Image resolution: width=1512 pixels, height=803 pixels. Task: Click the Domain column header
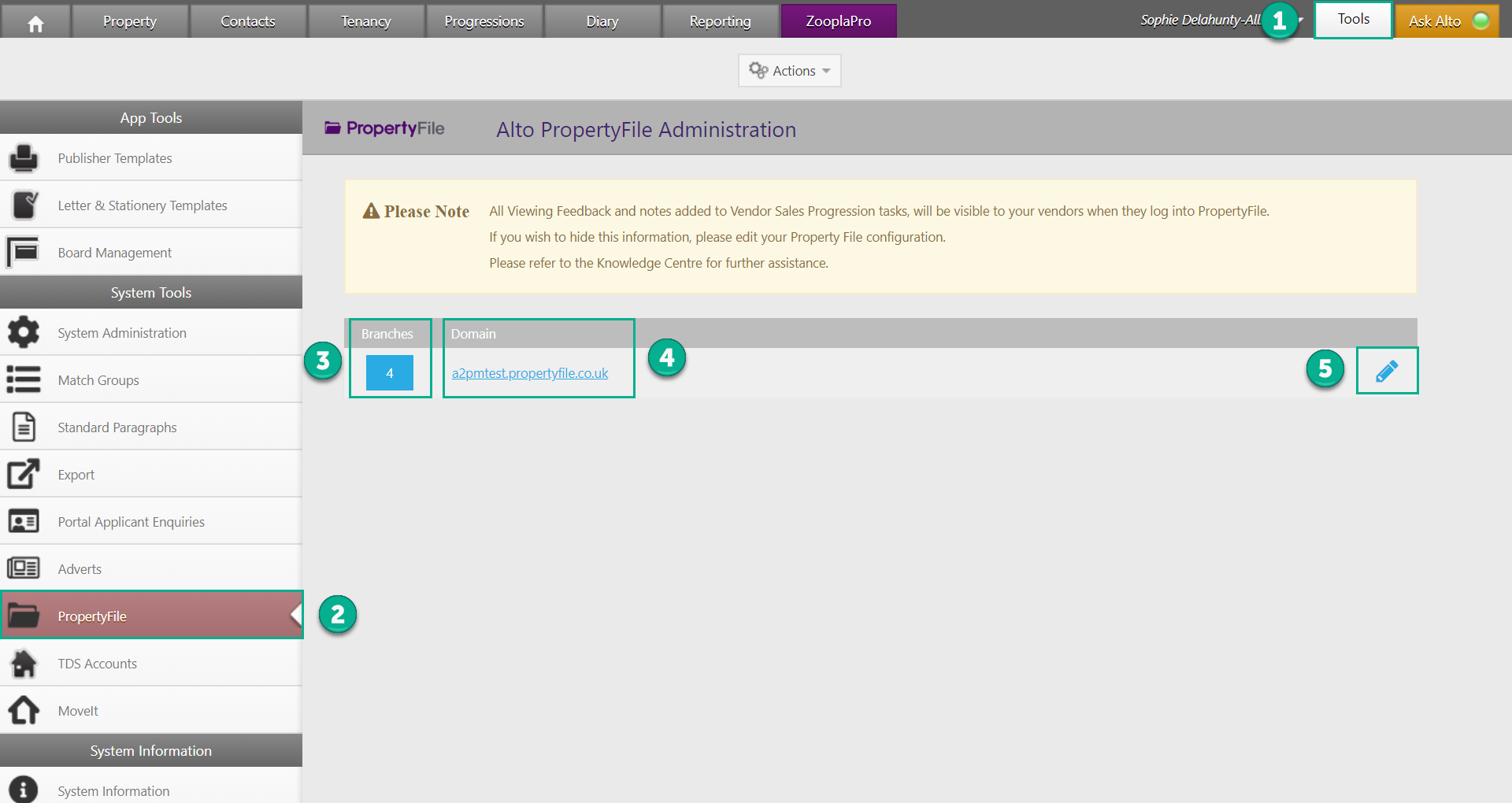click(473, 334)
